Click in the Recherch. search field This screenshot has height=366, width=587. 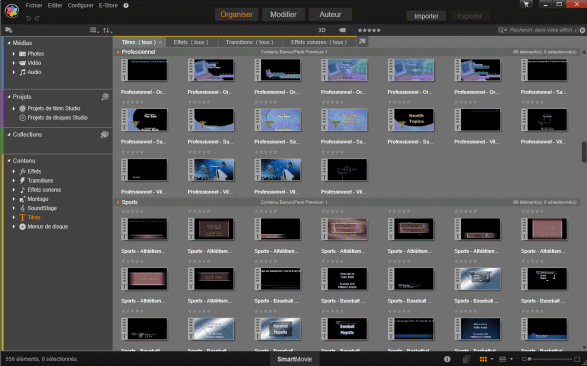(x=543, y=30)
